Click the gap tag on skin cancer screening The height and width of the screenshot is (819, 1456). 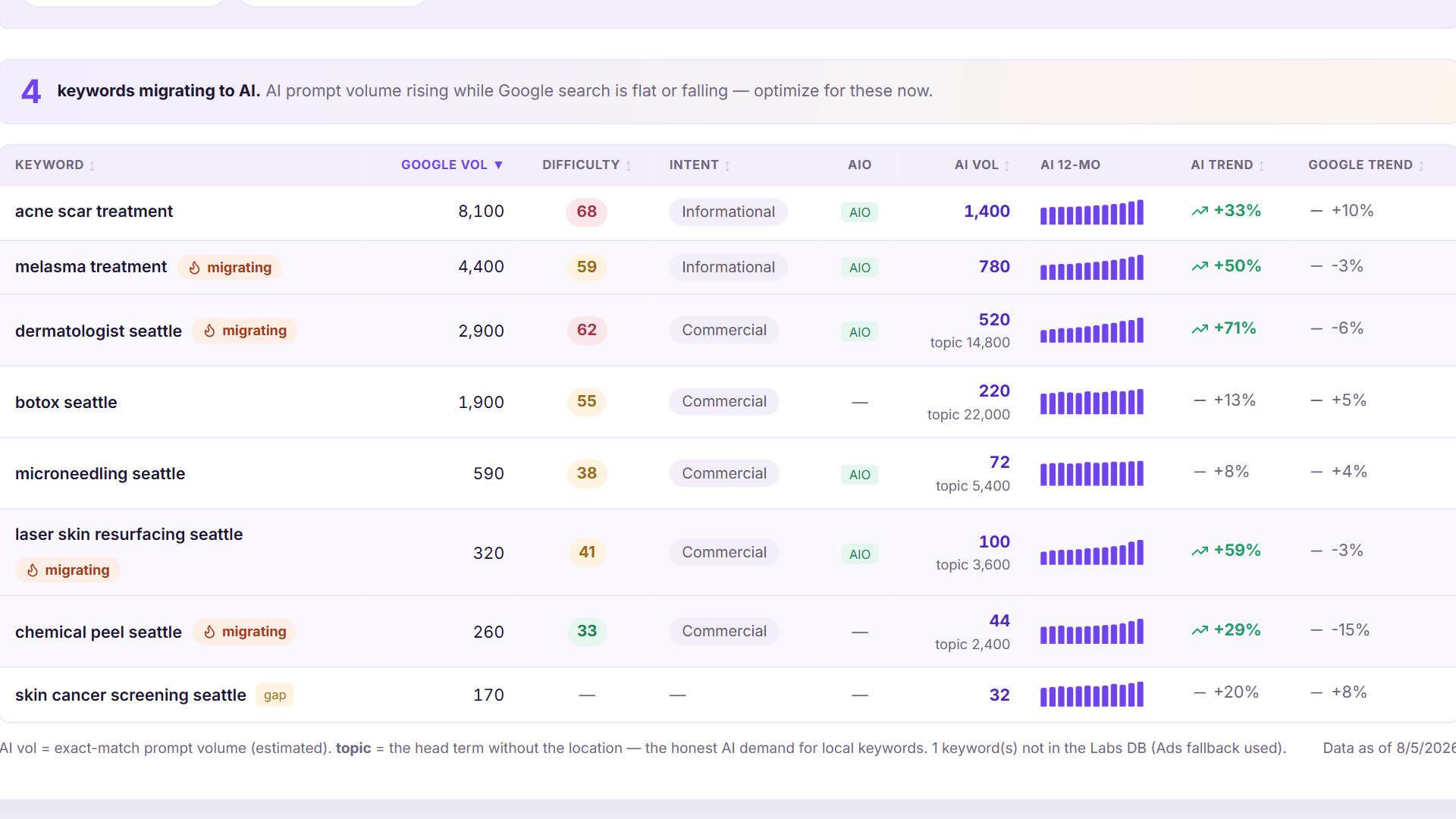point(275,695)
